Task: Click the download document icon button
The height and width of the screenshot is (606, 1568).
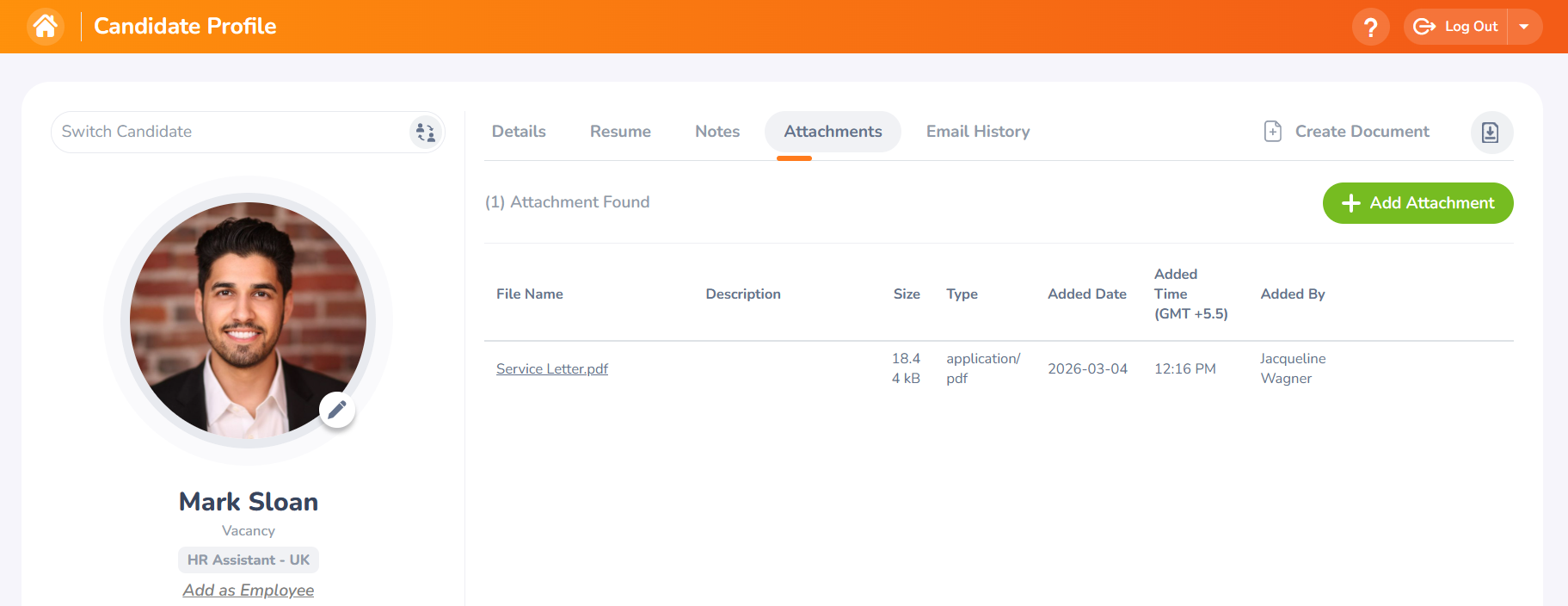Action: [x=1491, y=132]
